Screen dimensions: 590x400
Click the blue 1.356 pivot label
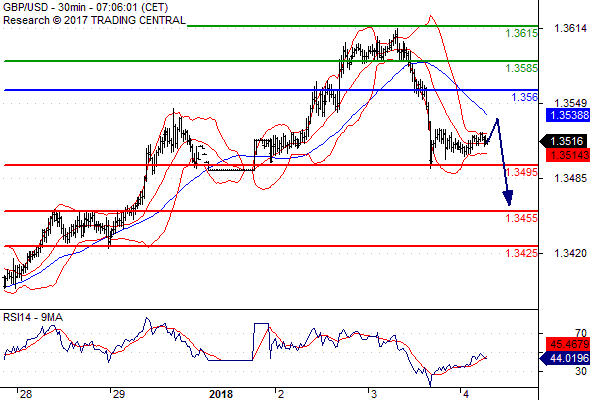525,97
